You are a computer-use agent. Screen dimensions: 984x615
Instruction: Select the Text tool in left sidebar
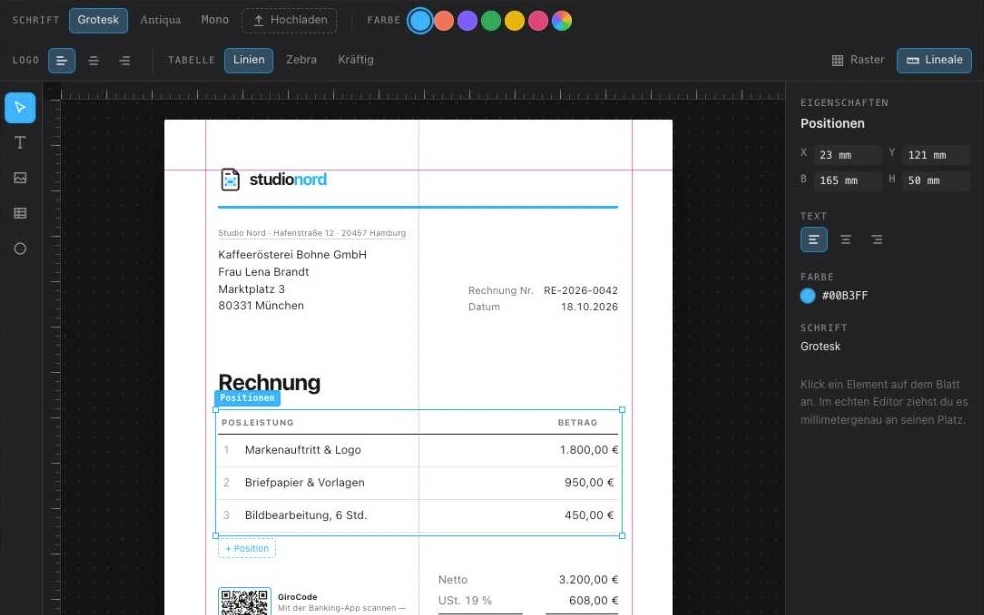tap(20, 143)
